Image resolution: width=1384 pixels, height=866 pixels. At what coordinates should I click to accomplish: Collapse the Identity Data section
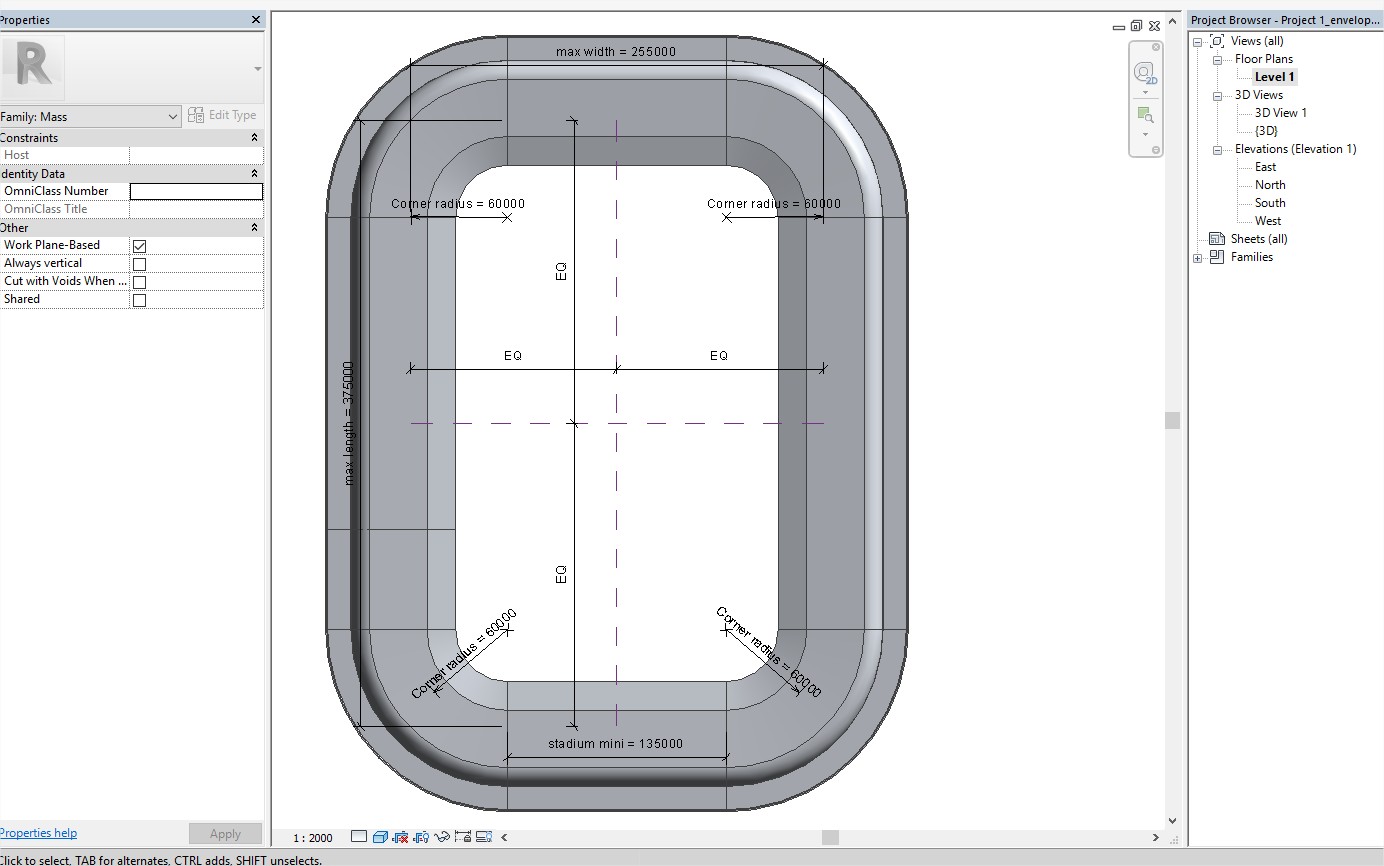coord(254,173)
